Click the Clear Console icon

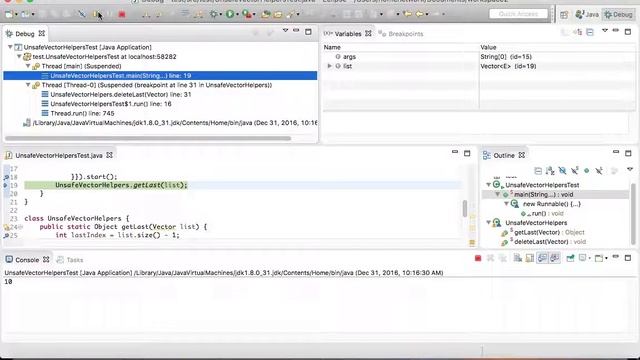point(518,258)
